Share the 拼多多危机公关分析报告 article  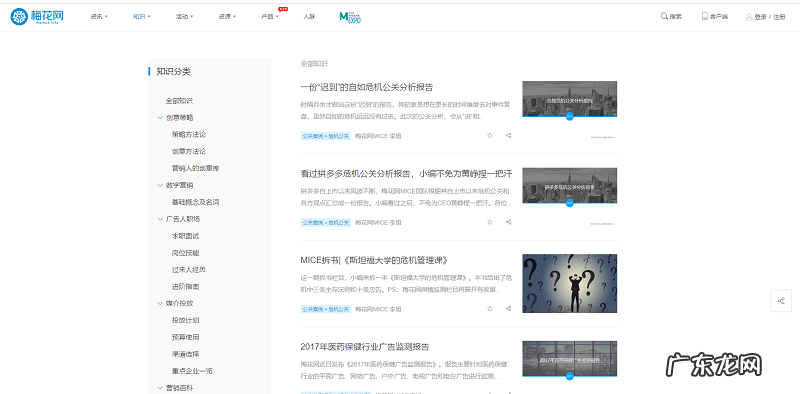click(x=508, y=223)
